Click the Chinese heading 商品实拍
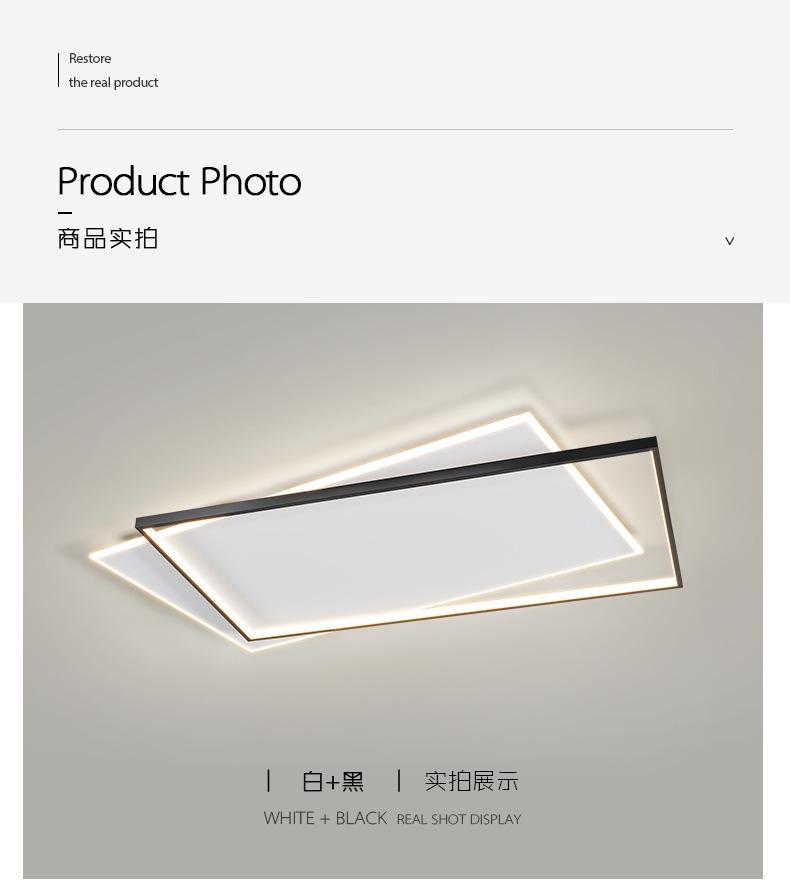The image size is (790, 893). (x=108, y=238)
